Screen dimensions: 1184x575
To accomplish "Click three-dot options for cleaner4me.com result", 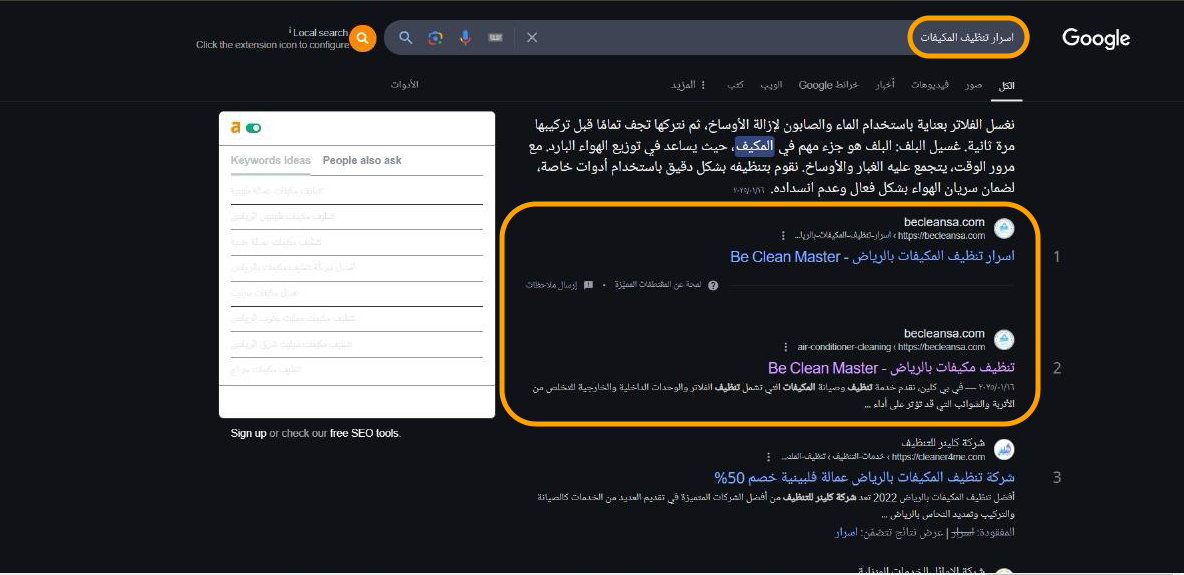I will (x=769, y=457).
